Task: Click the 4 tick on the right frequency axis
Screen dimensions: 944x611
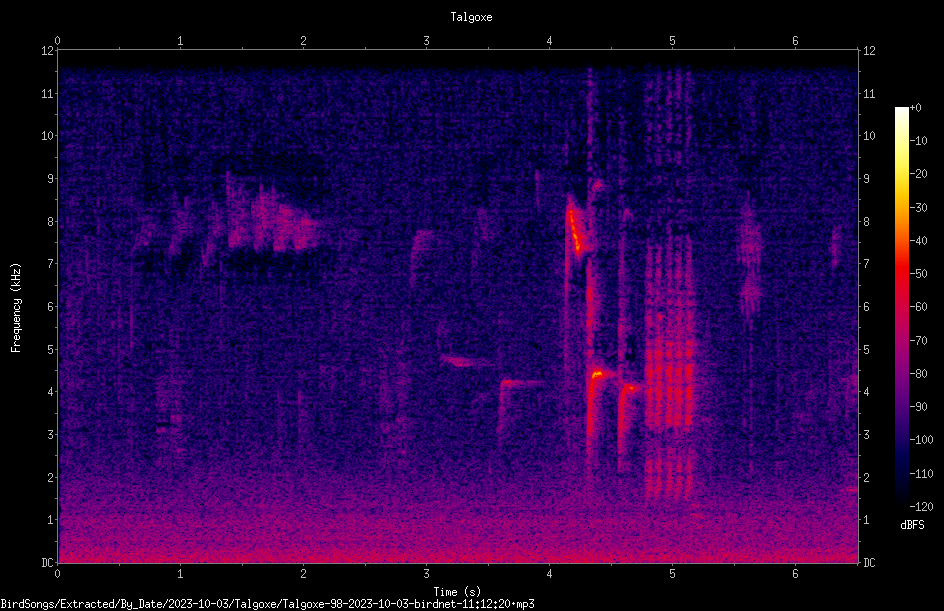Action: (x=867, y=392)
